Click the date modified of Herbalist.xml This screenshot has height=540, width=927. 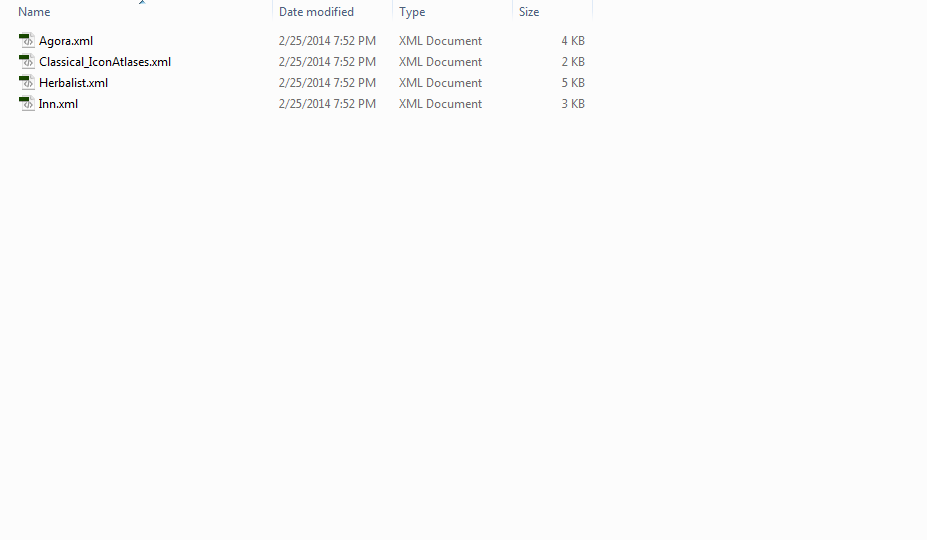327,83
